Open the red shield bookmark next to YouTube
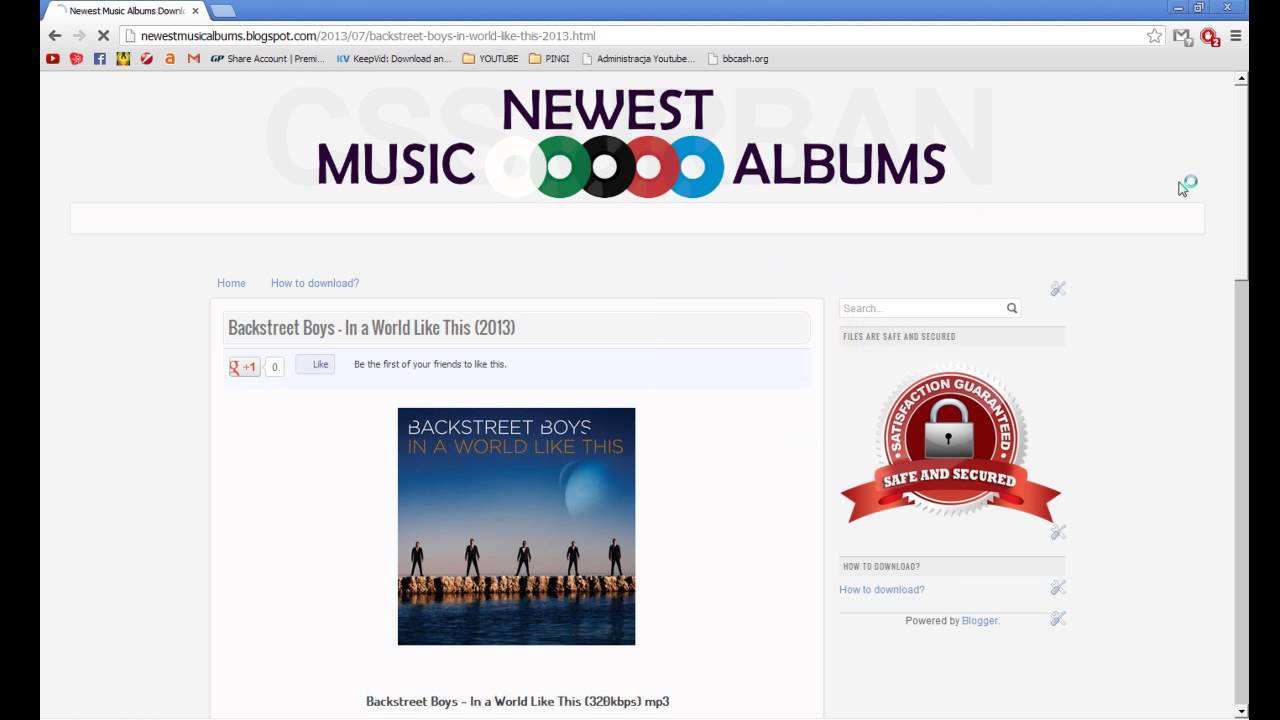Viewport: 1280px width, 720px height. click(x=76, y=59)
